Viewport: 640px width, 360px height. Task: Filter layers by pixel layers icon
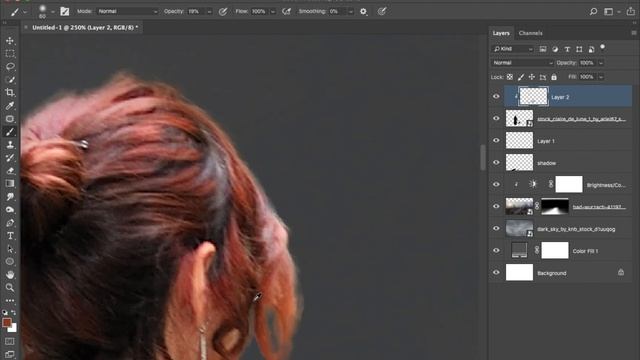click(543, 49)
